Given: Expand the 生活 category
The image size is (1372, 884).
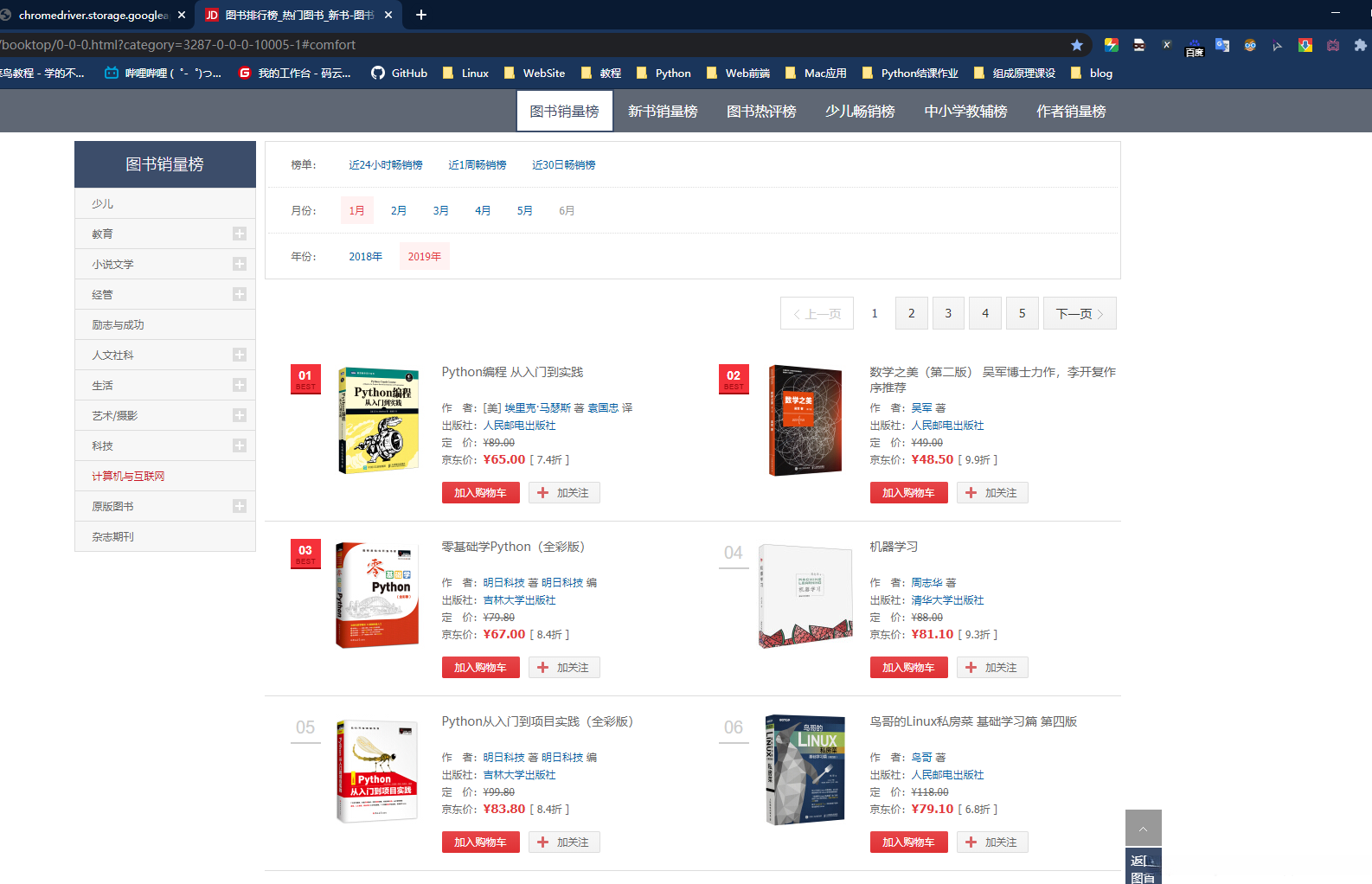Looking at the screenshot, I should (240, 385).
